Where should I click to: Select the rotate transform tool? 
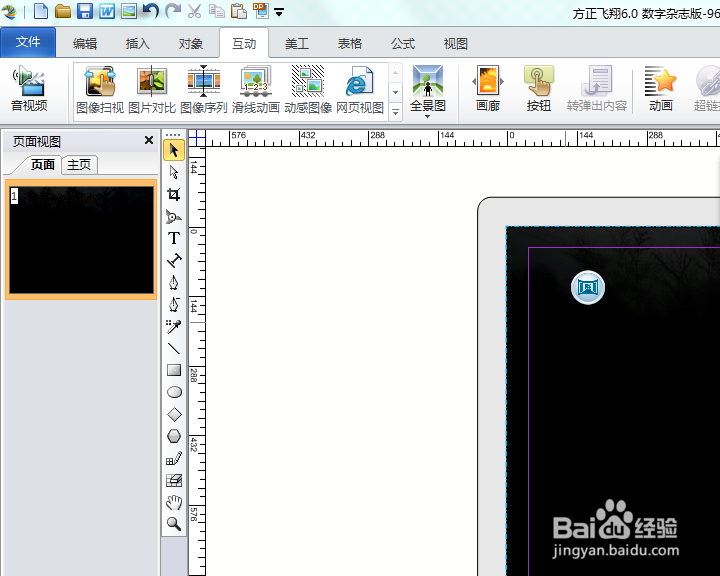174,216
